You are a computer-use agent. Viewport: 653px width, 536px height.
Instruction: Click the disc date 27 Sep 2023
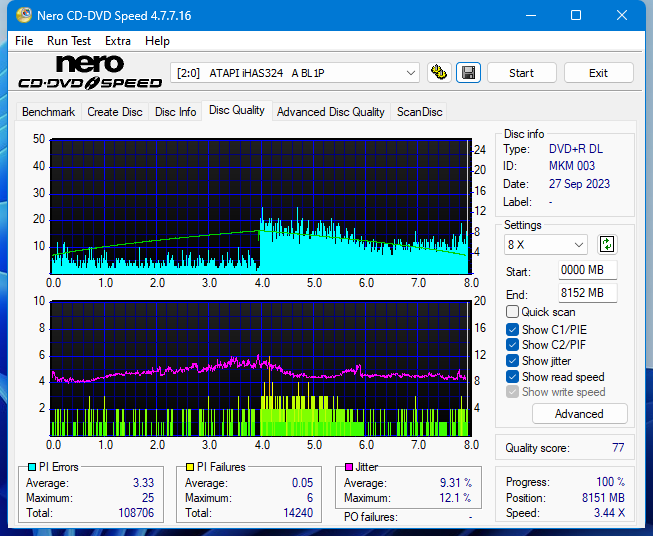(x=579, y=184)
